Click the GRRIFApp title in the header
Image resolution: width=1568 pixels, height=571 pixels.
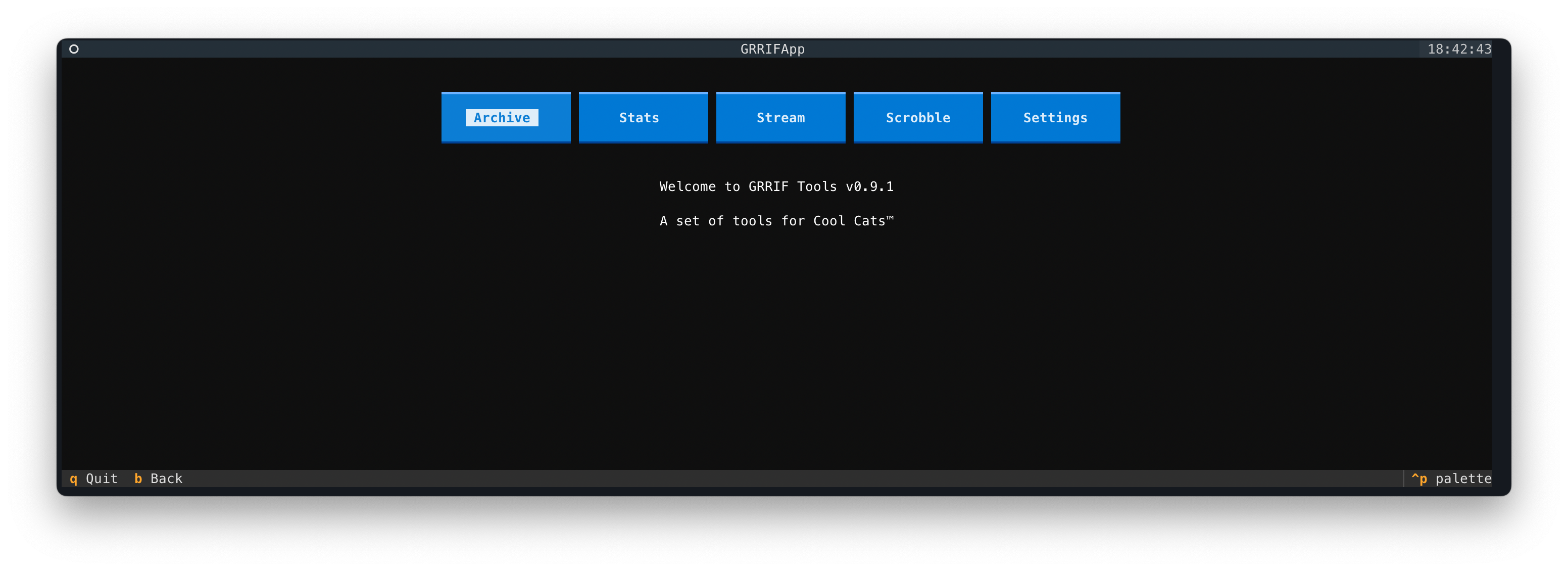[772, 49]
